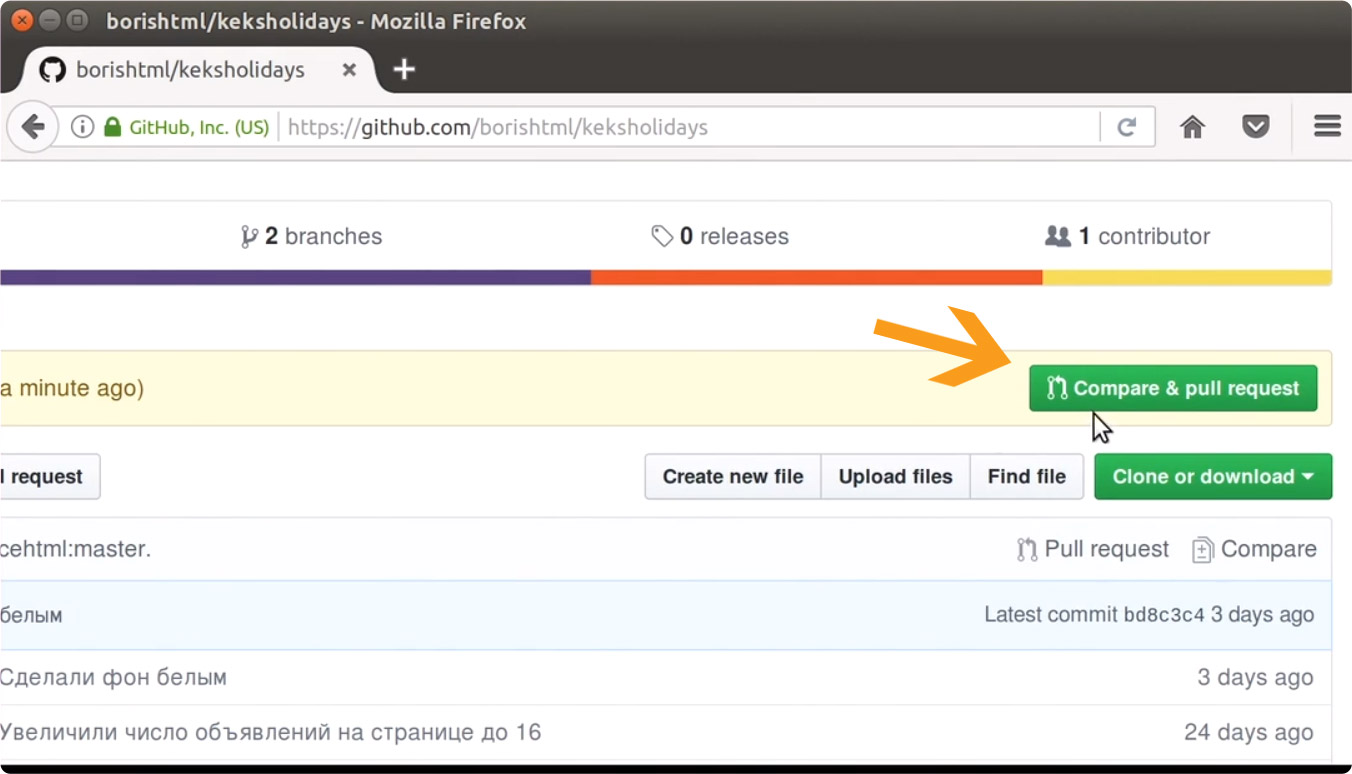
Task: Click the Find file button
Action: (1027, 477)
